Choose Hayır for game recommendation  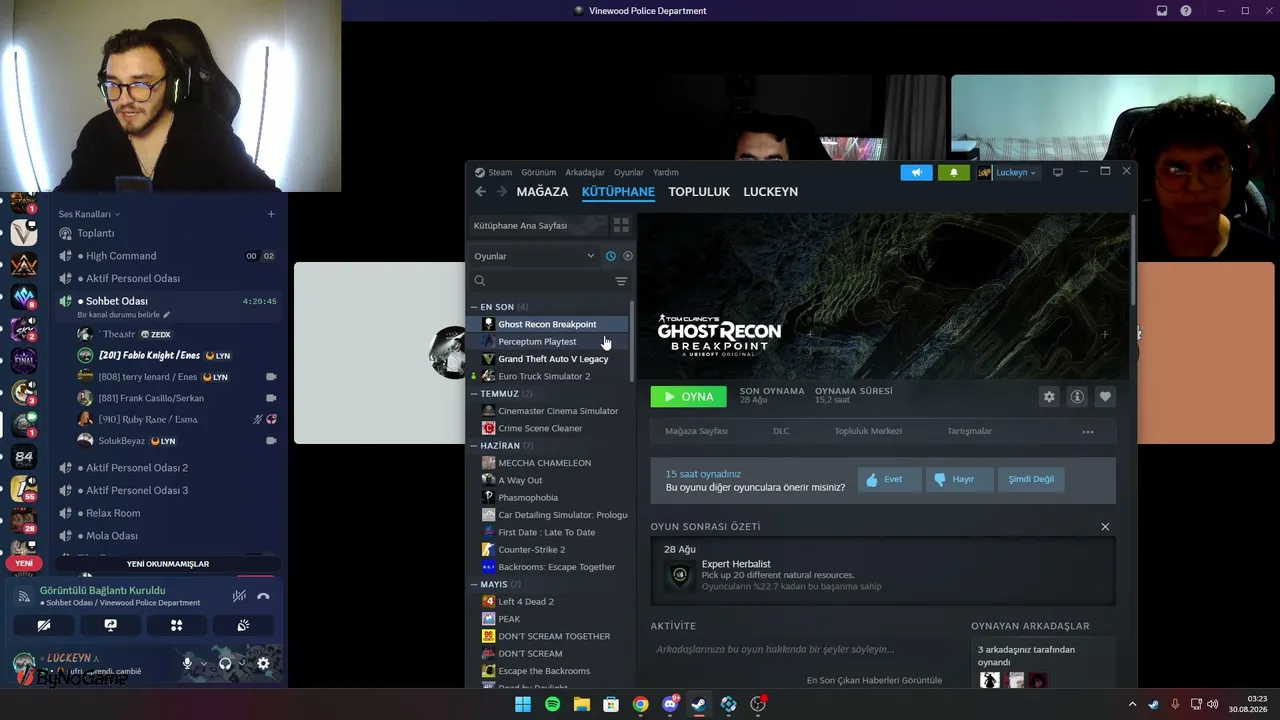click(x=958, y=479)
